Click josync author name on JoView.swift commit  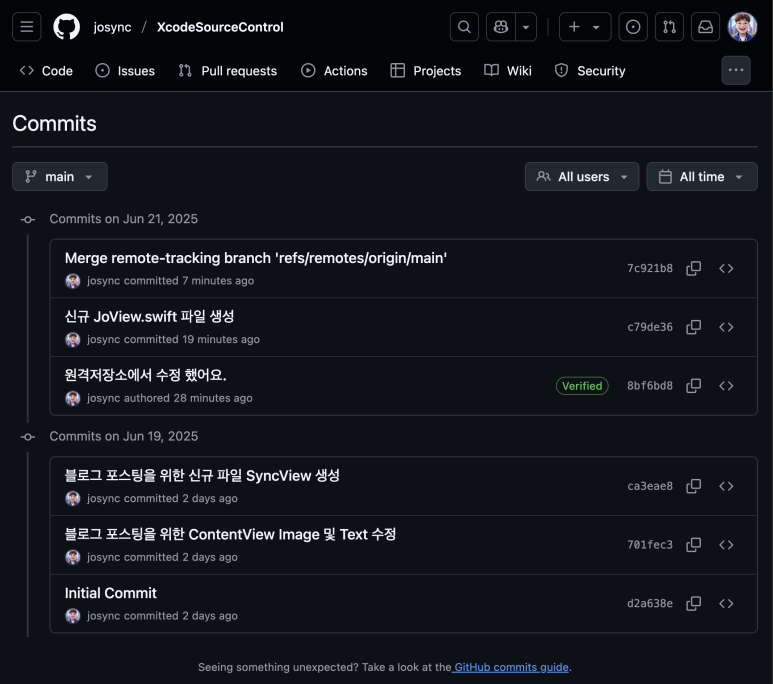[x=104, y=339]
